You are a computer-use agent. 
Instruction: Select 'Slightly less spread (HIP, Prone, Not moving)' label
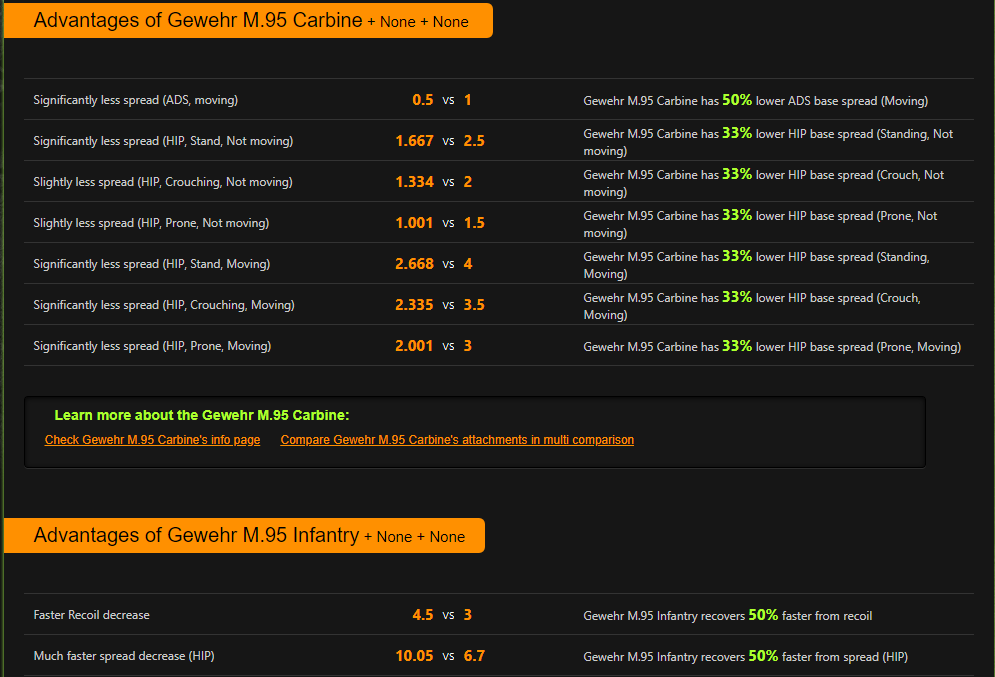(151, 223)
